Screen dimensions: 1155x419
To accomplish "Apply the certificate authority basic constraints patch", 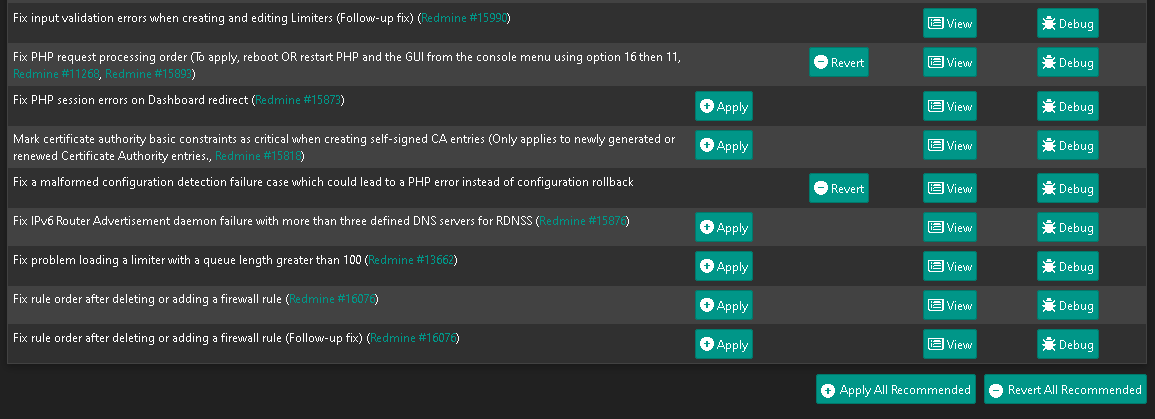I will click(723, 145).
